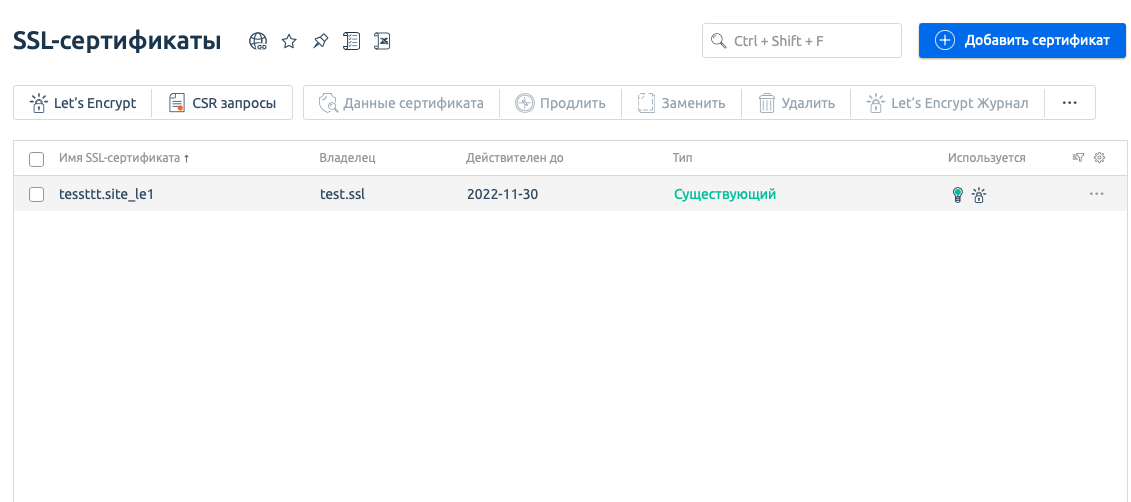Open Let's Encrypt Журнал
The width and height of the screenshot is (1131, 502).
(x=947, y=103)
